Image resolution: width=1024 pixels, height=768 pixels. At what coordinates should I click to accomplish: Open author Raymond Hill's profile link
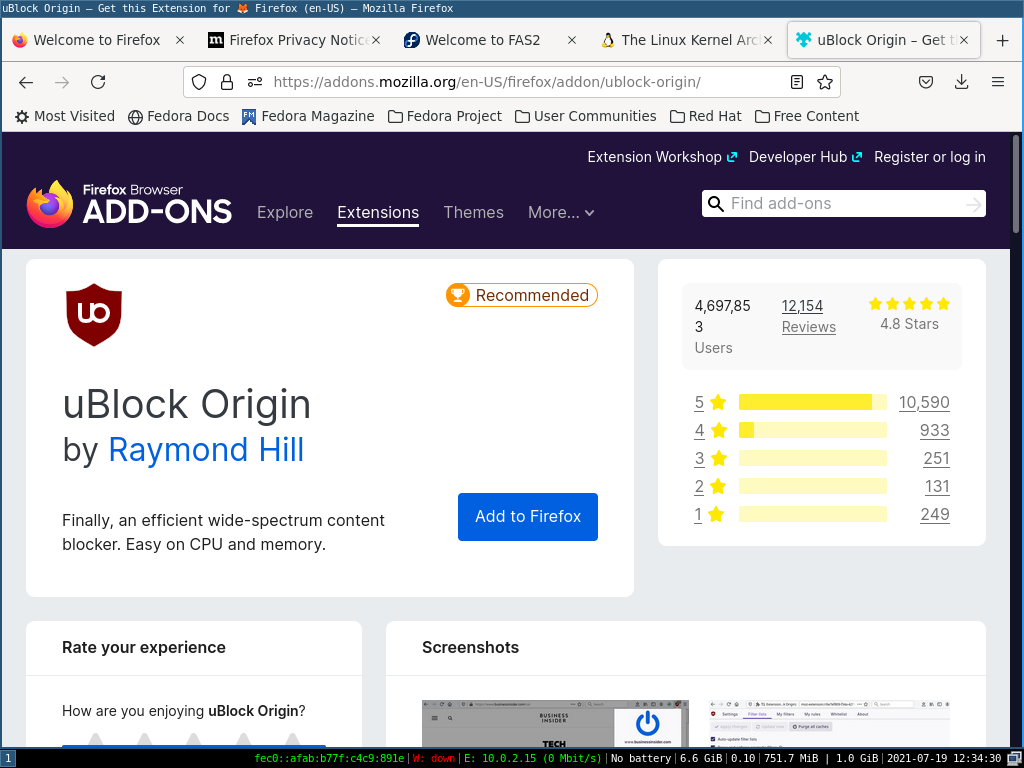pyautogui.click(x=206, y=450)
